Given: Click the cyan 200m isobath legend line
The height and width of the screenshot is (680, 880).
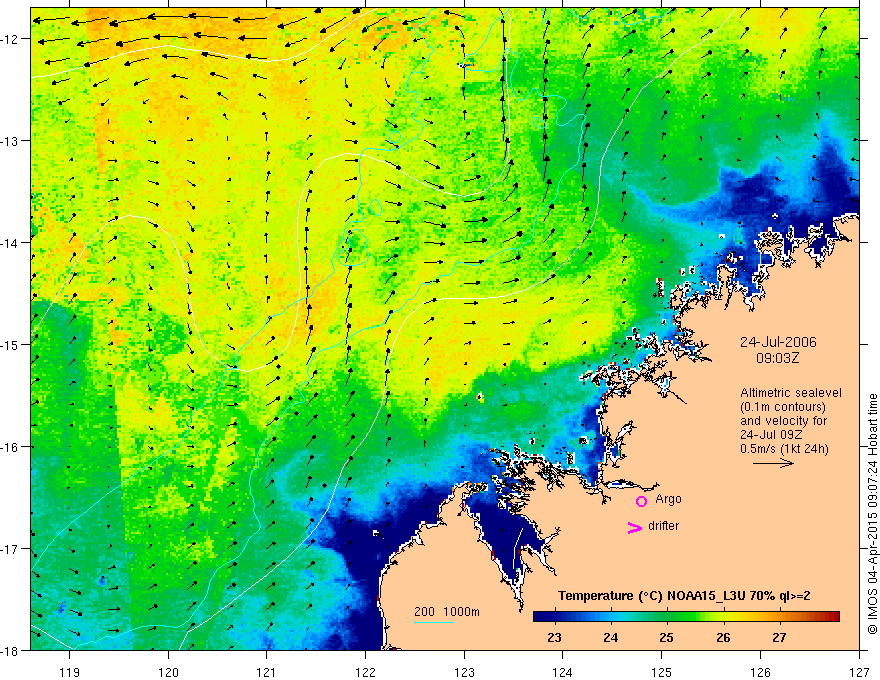Looking at the screenshot, I should coord(434,622).
